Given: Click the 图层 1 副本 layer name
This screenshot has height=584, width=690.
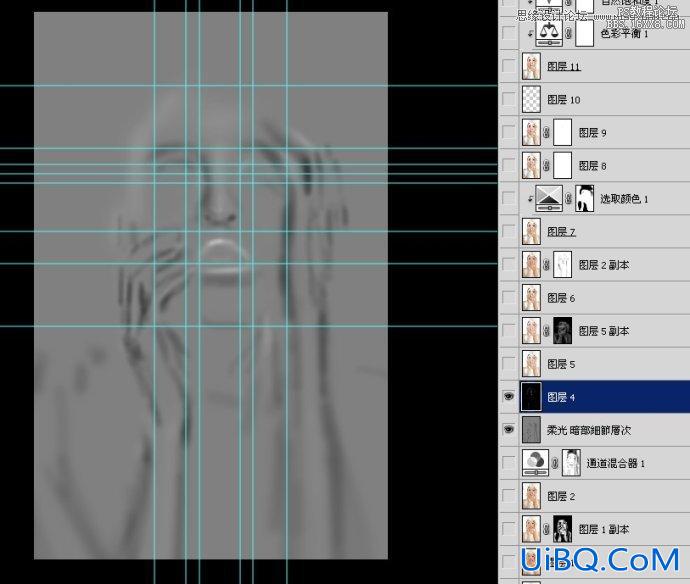Looking at the screenshot, I should 604,529.
